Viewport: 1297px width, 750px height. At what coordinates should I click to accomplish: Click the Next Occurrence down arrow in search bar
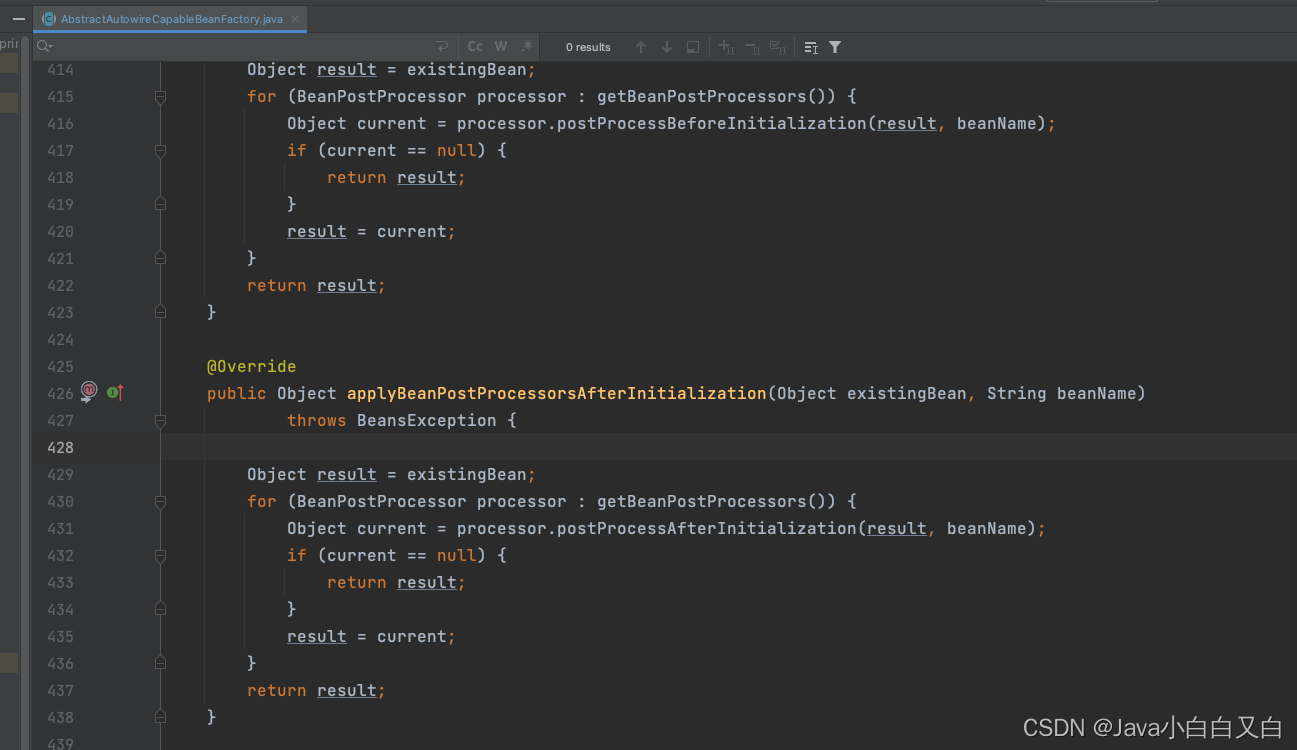(x=666, y=47)
